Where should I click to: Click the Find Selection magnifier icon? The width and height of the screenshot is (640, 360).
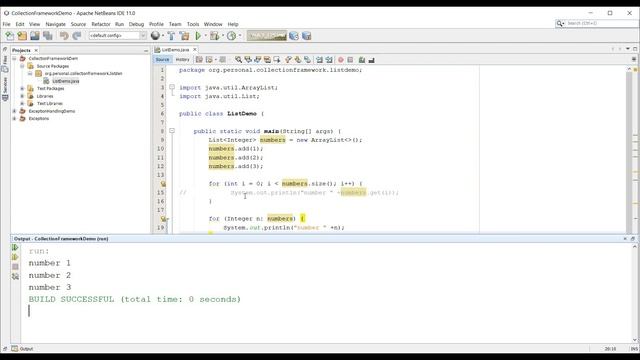coord(238,60)
